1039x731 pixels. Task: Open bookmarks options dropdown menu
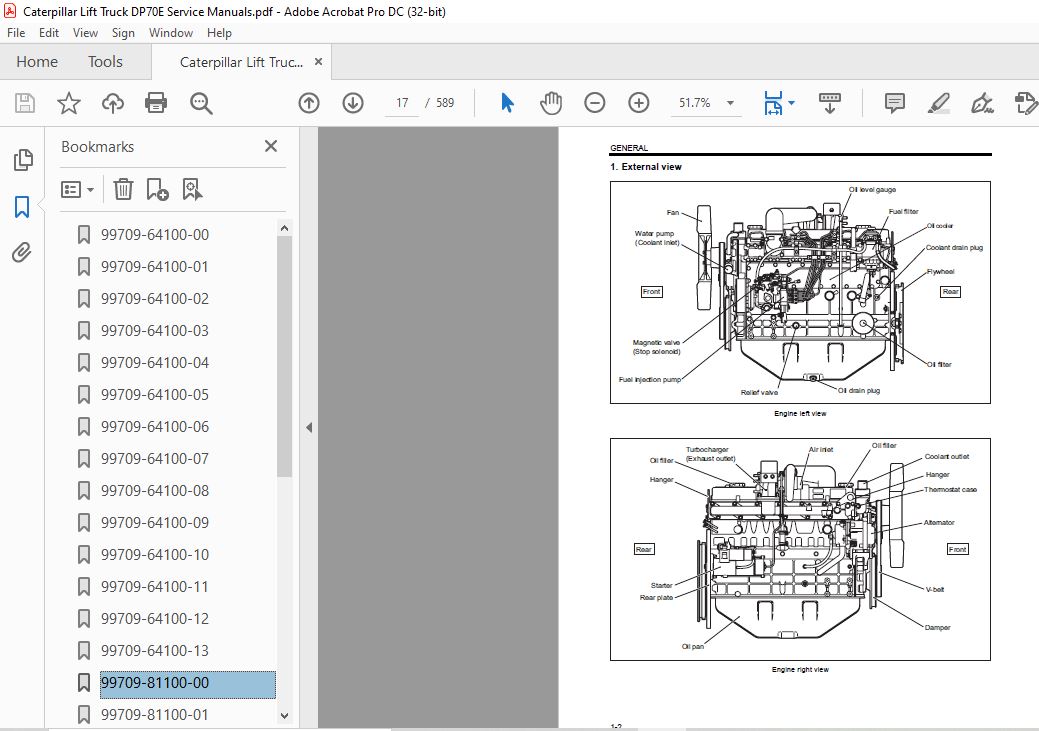pos(77,190)
